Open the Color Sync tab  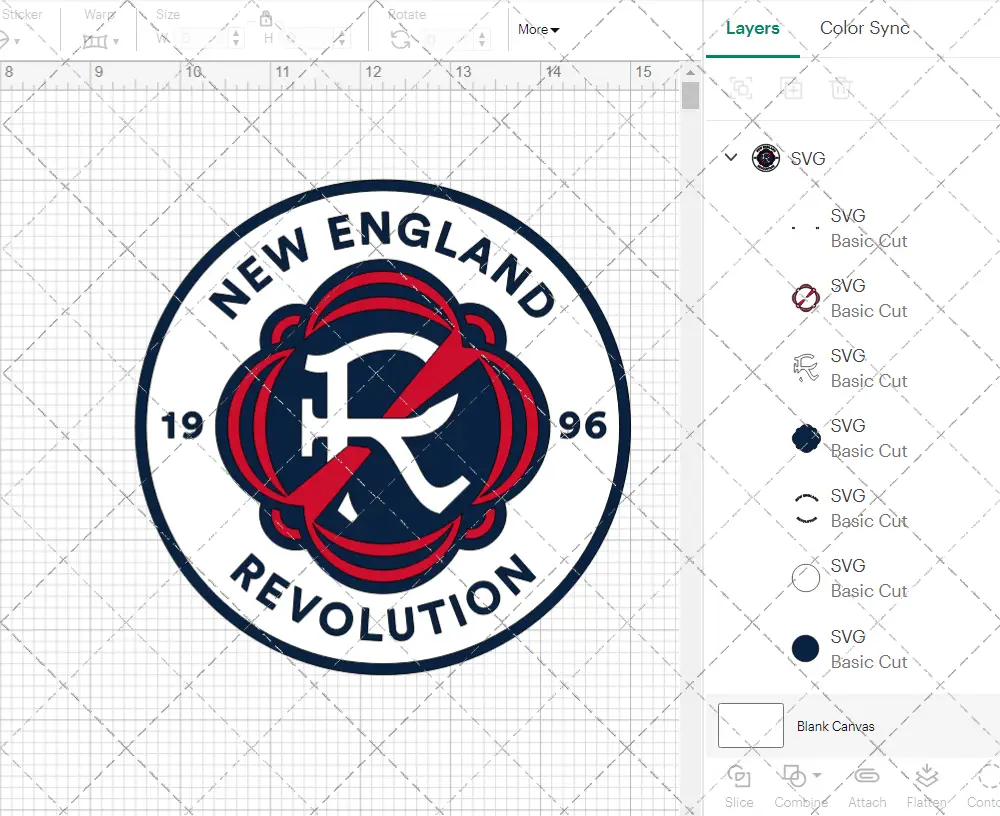click(x=864, y=28)
